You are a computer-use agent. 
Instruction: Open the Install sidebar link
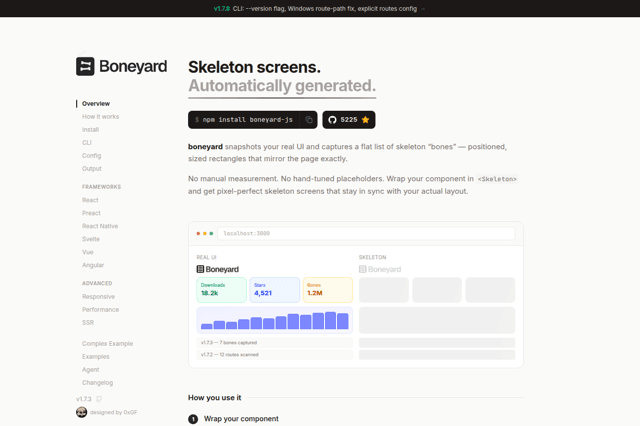(90, 130)
